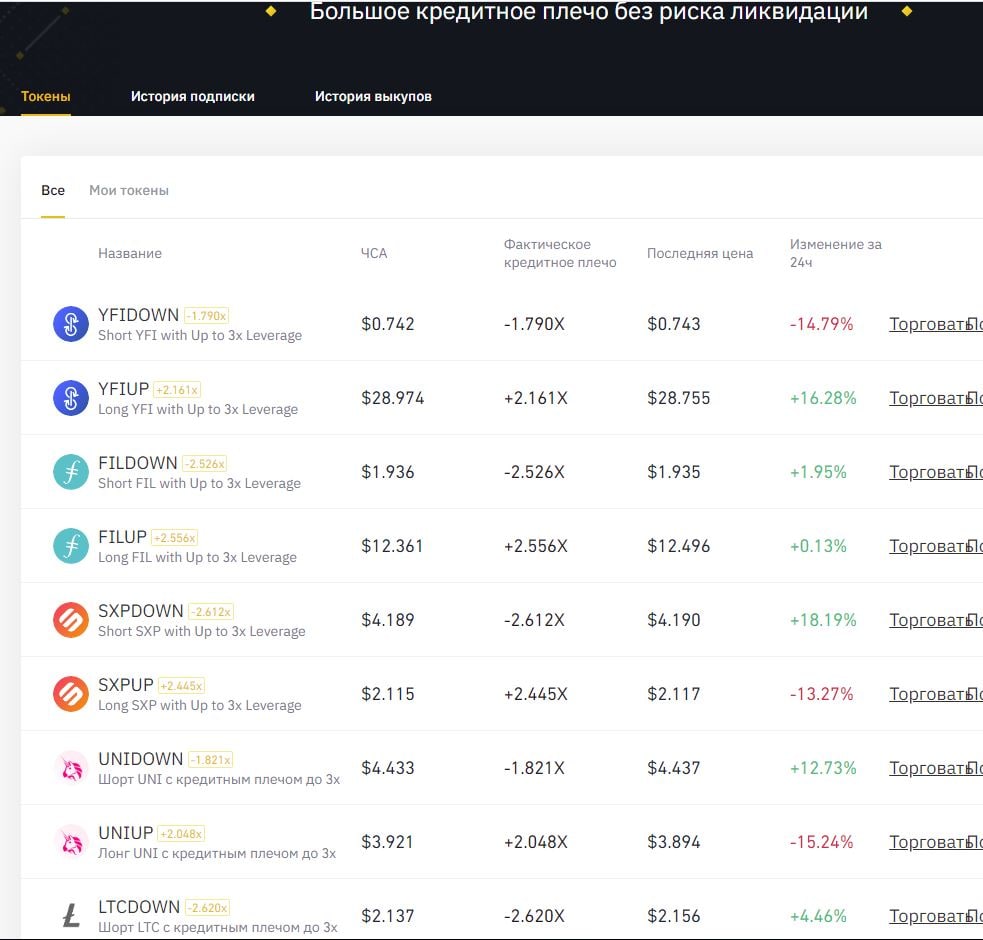Click the $4.437 last price value
Viewport: 983px width, 940px height.
(673, 768)
